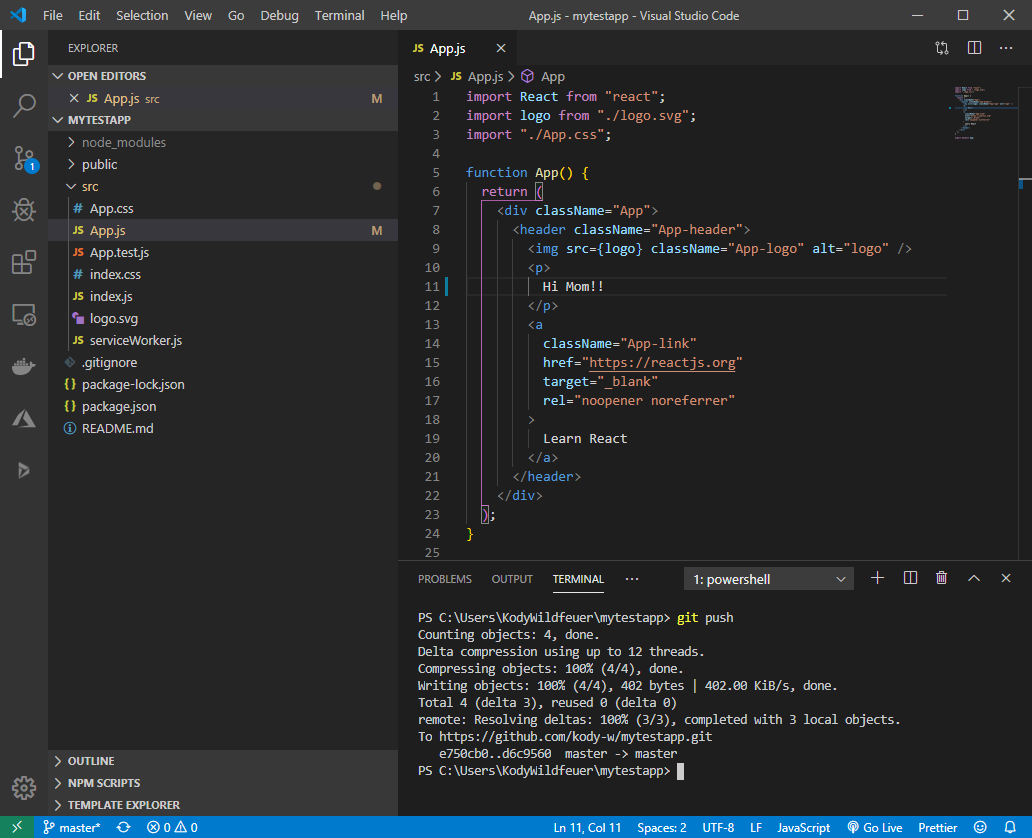Open the Search view in activity bar
The image size is (1032, 838).
tap(24, 105)
